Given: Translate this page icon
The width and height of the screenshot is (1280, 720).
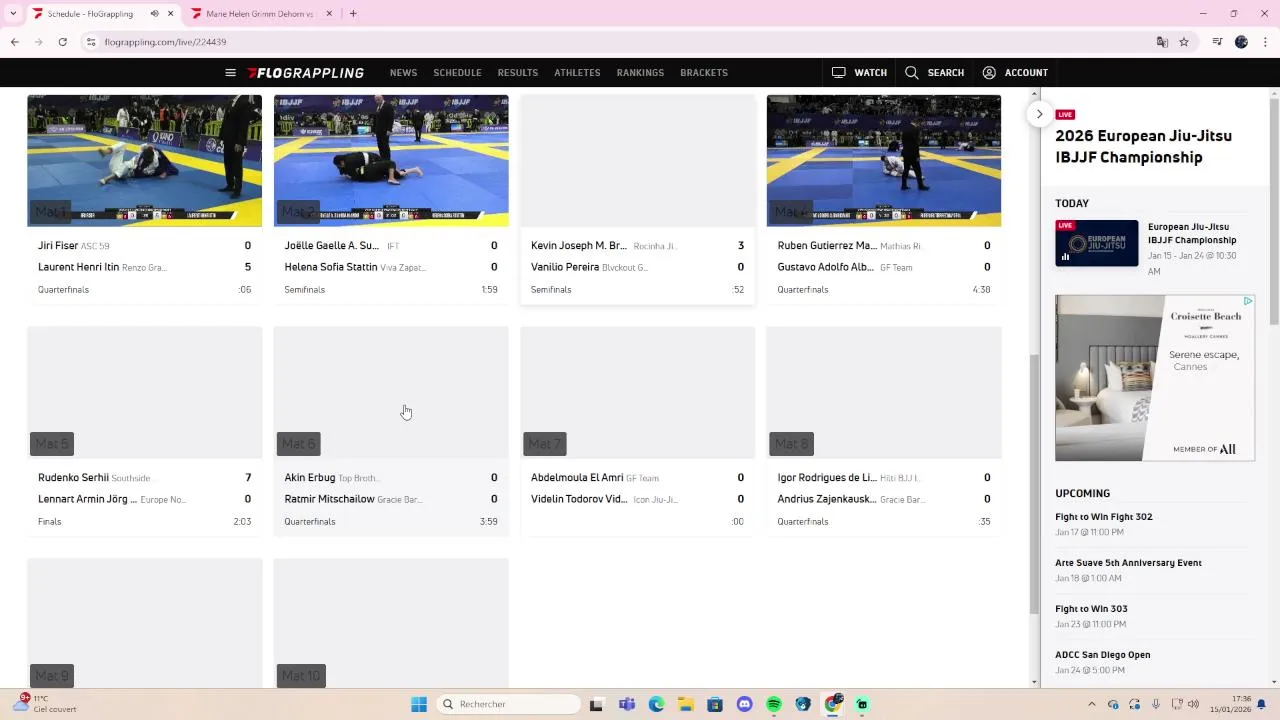Looking at the screenshot, I should click(1162, 42).
